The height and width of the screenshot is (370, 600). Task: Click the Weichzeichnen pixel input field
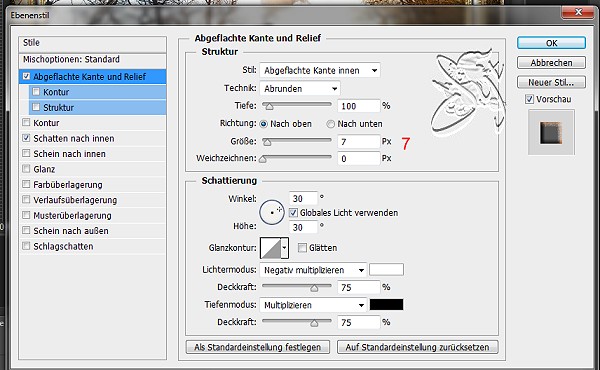359,158
